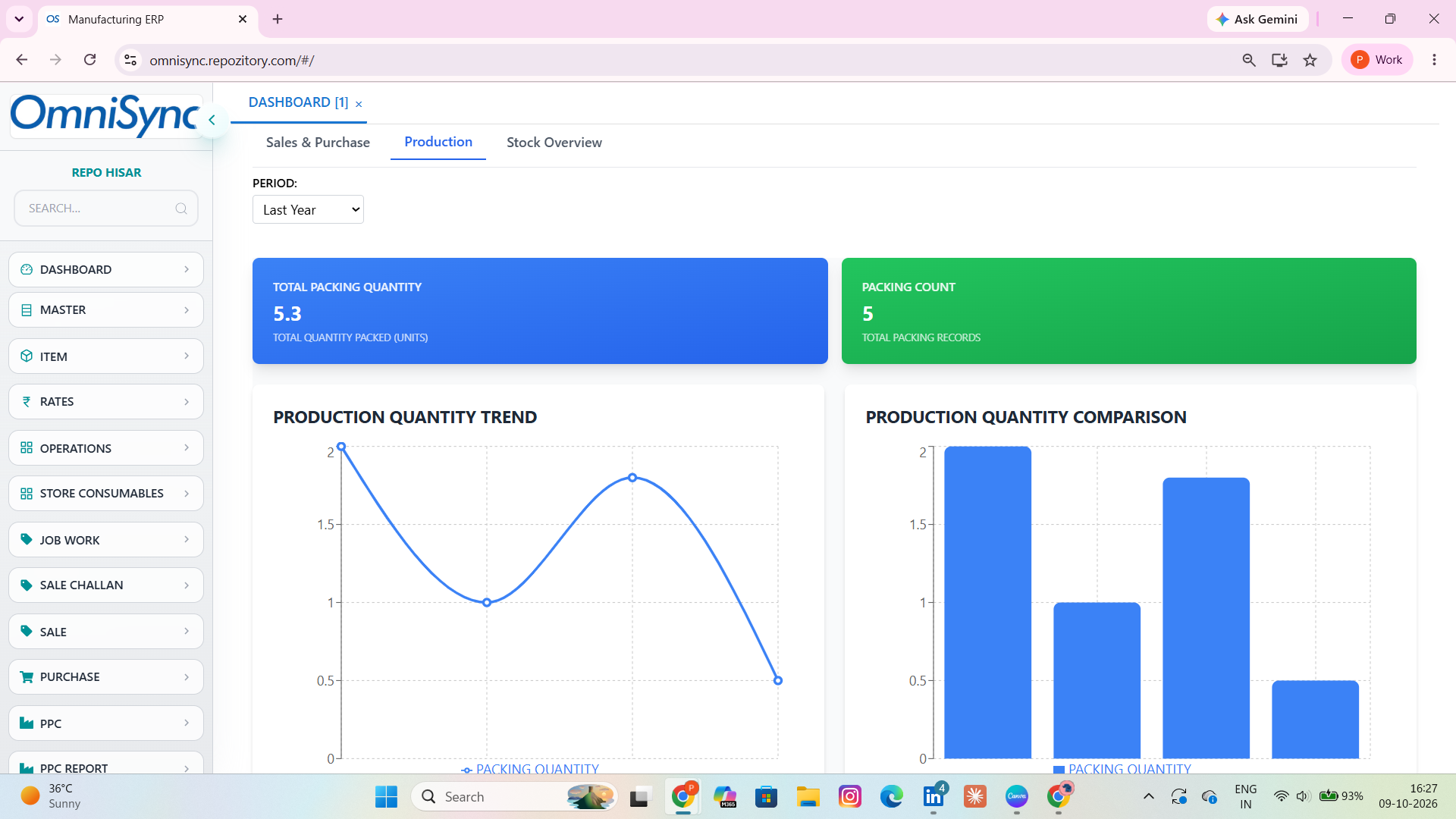Click the Sale Challan tag icon
Image resolution: width=1456 pixels, height=819 pixels.
(27, 585)
